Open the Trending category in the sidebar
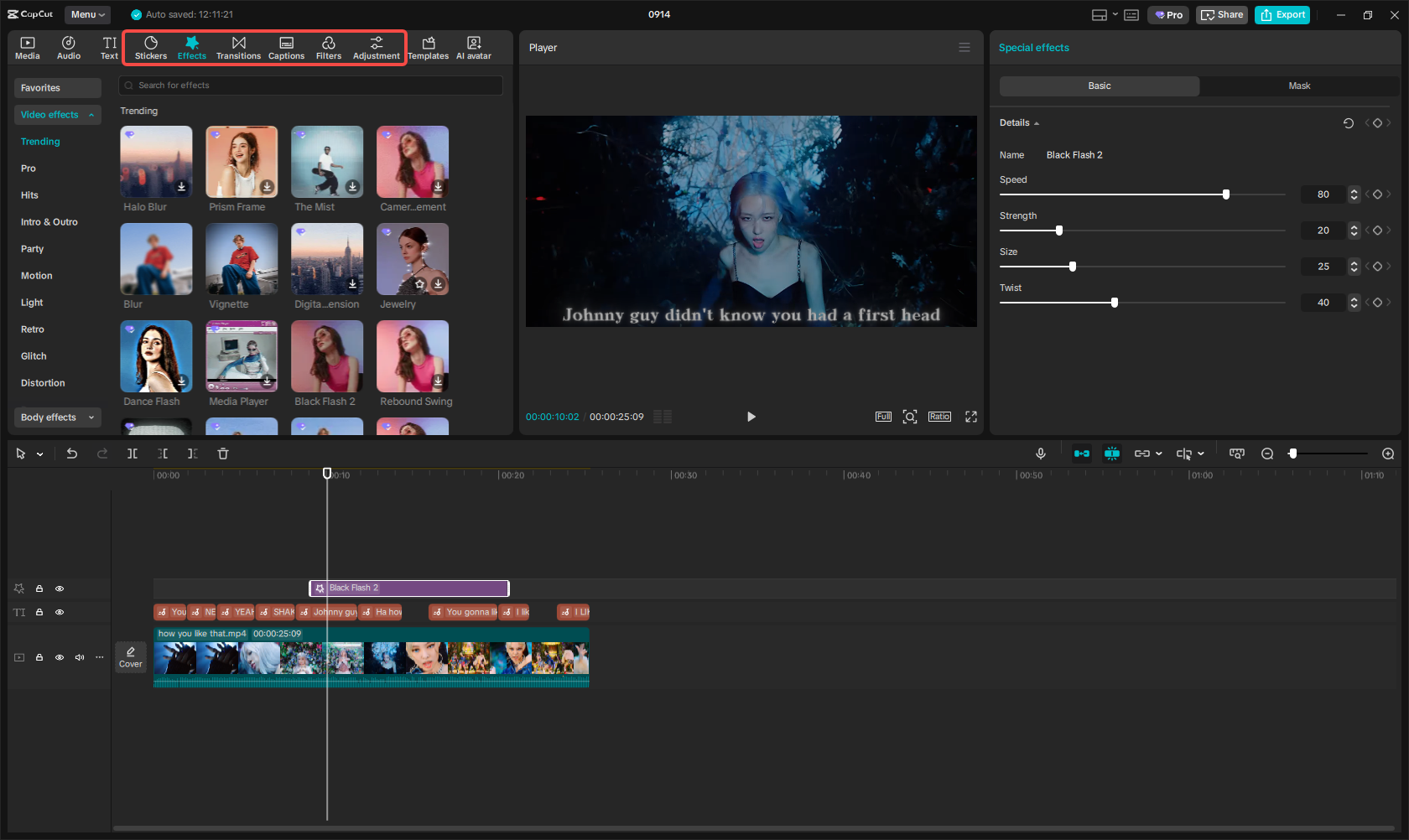 coord(40,141)
